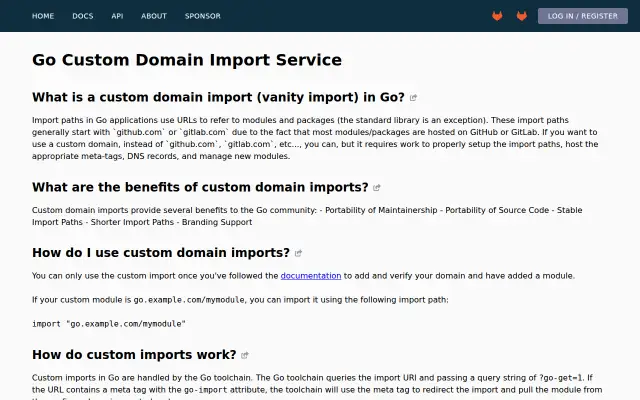Open anchor icon next to "How do custom imports work?"
This screenshot has height=400, width=640.
click(x=244, y=355)
